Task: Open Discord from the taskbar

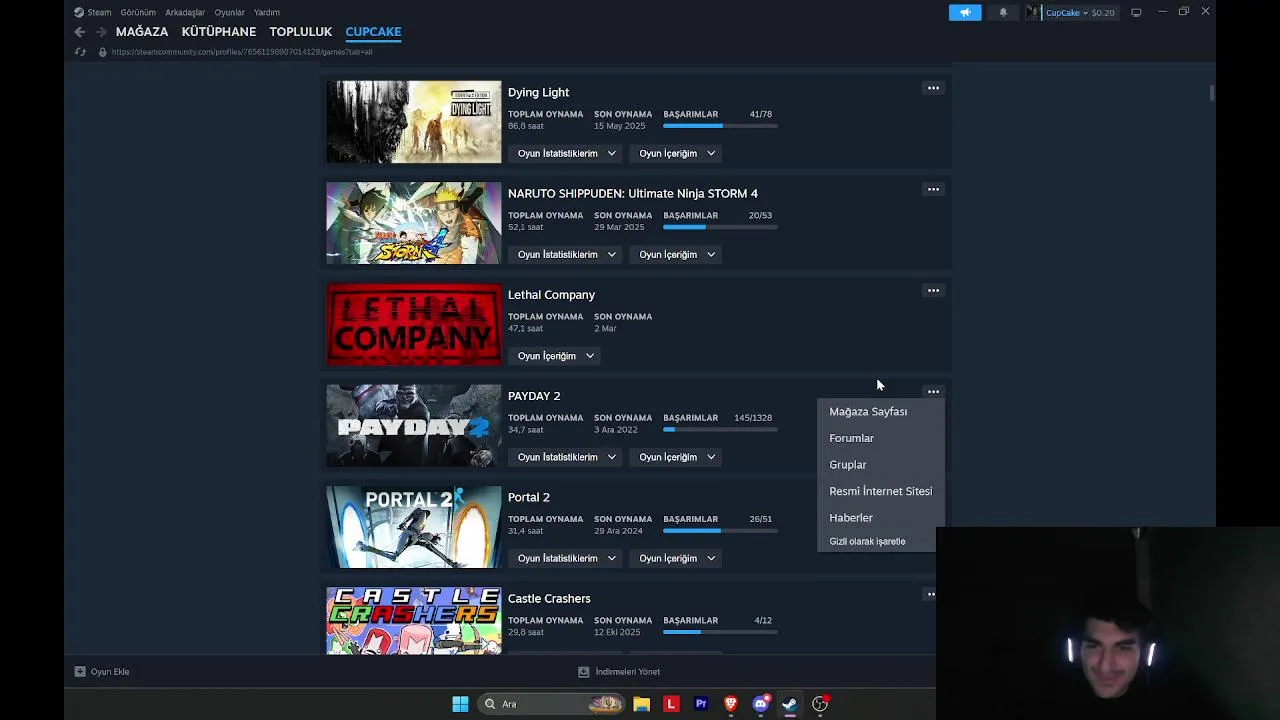Action: pos(761,704)
